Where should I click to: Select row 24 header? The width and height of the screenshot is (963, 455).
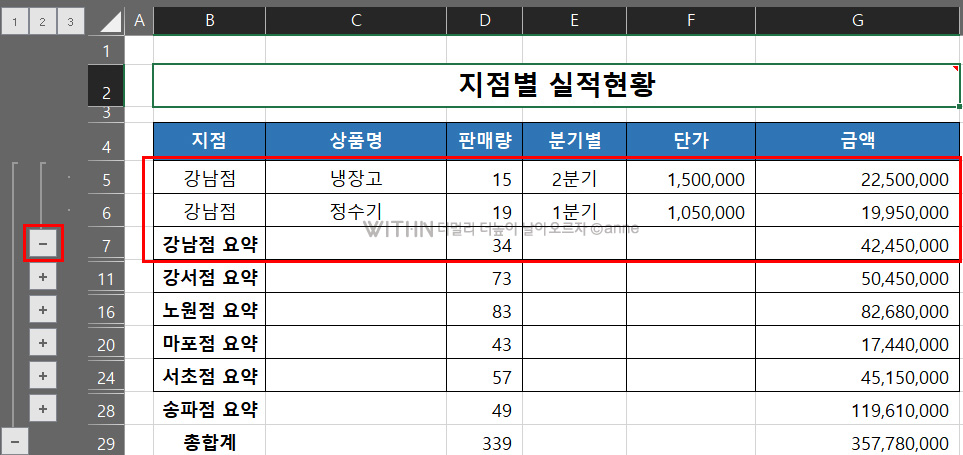[x=106, y=376]
